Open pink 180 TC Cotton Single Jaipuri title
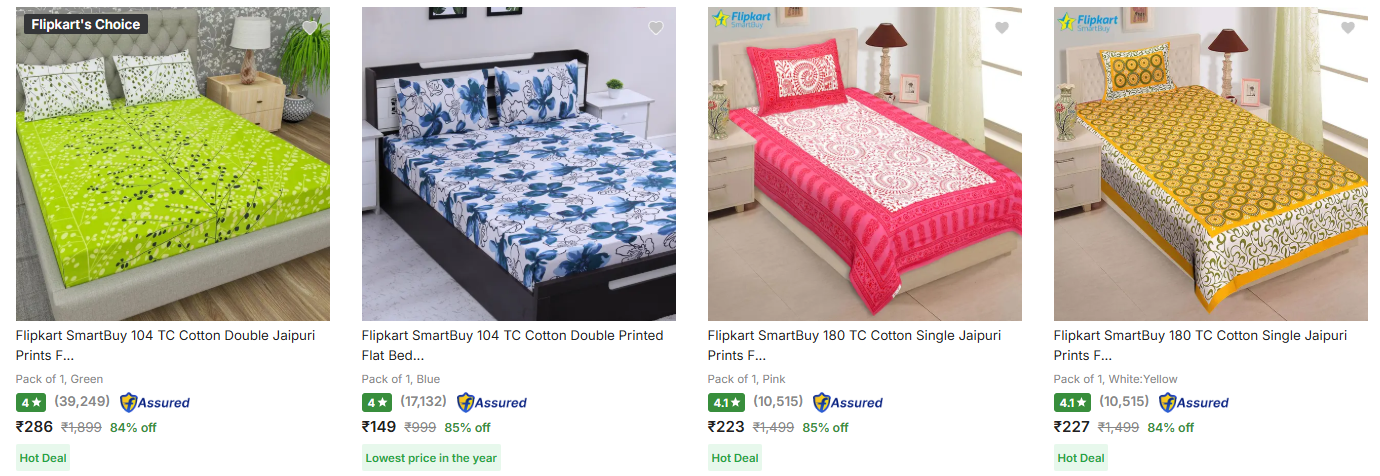This screenshot has width=1380, height=476. (x=854, y=345)
